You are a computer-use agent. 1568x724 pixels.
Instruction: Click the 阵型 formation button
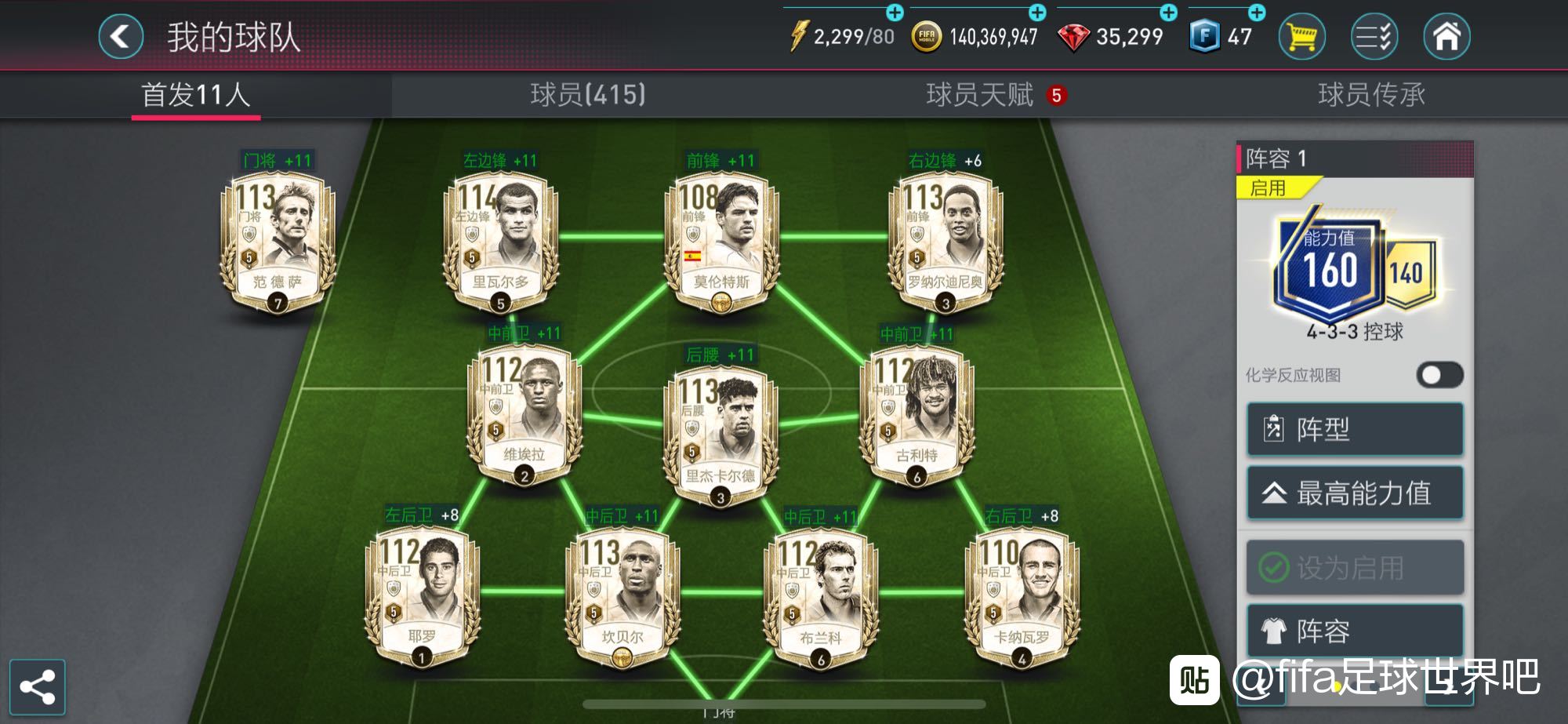tap(1355, 429)
